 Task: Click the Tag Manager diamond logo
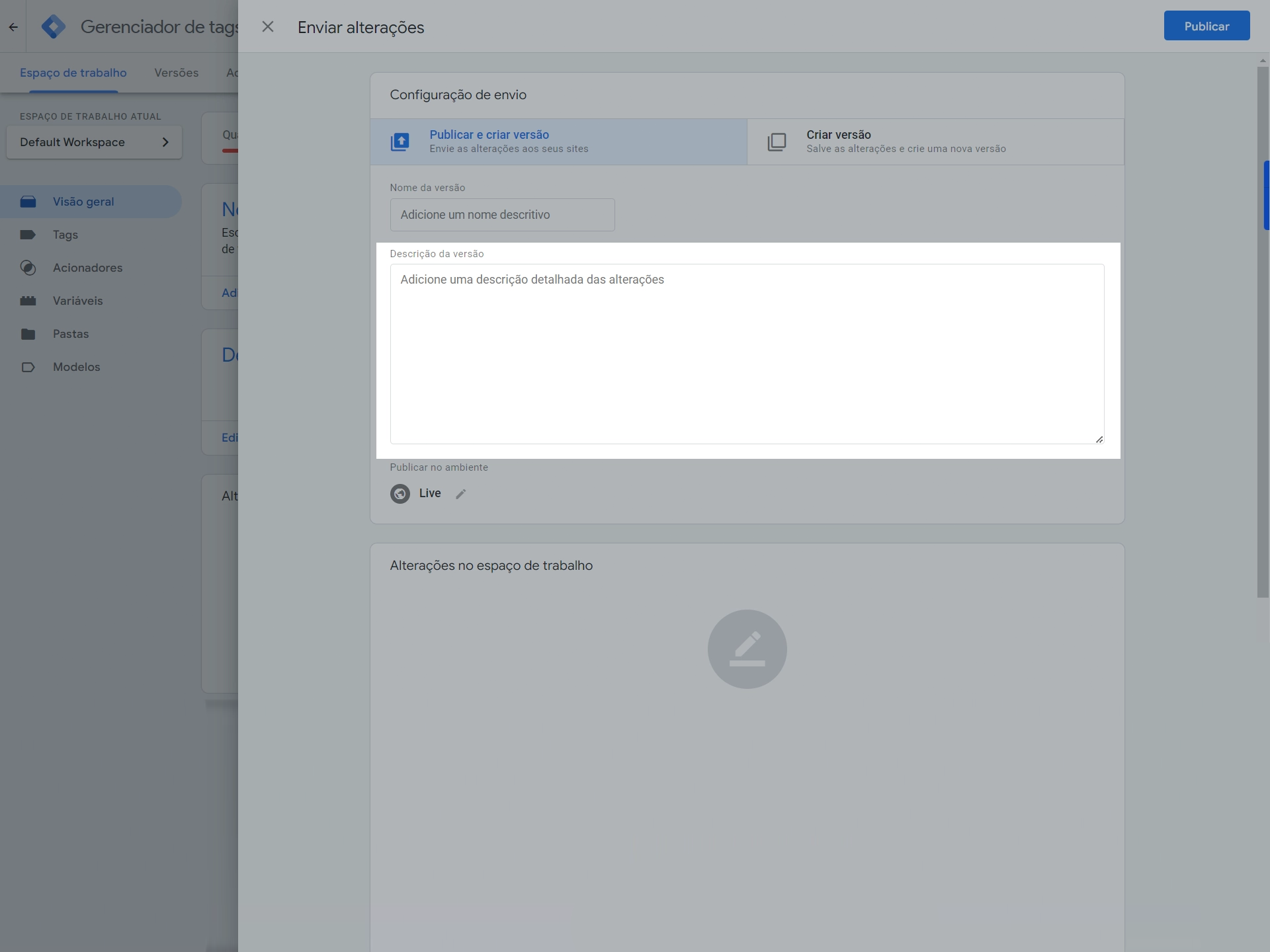click(53, 27)
